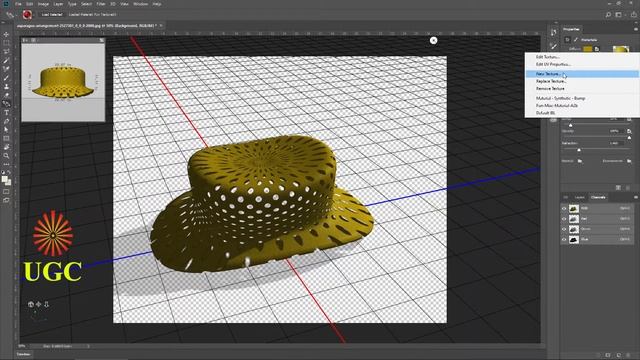Click the Properties panel tab

(571, 29)
